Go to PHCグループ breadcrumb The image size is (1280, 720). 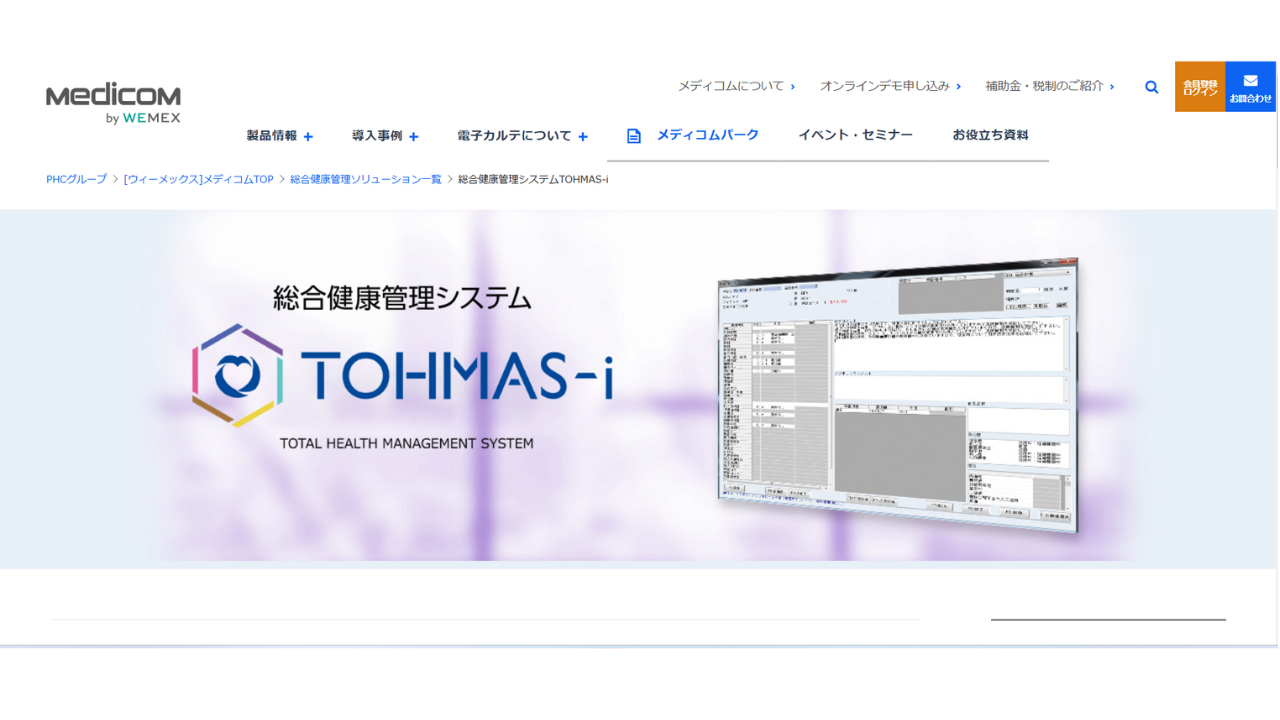[x=76, y=179]
